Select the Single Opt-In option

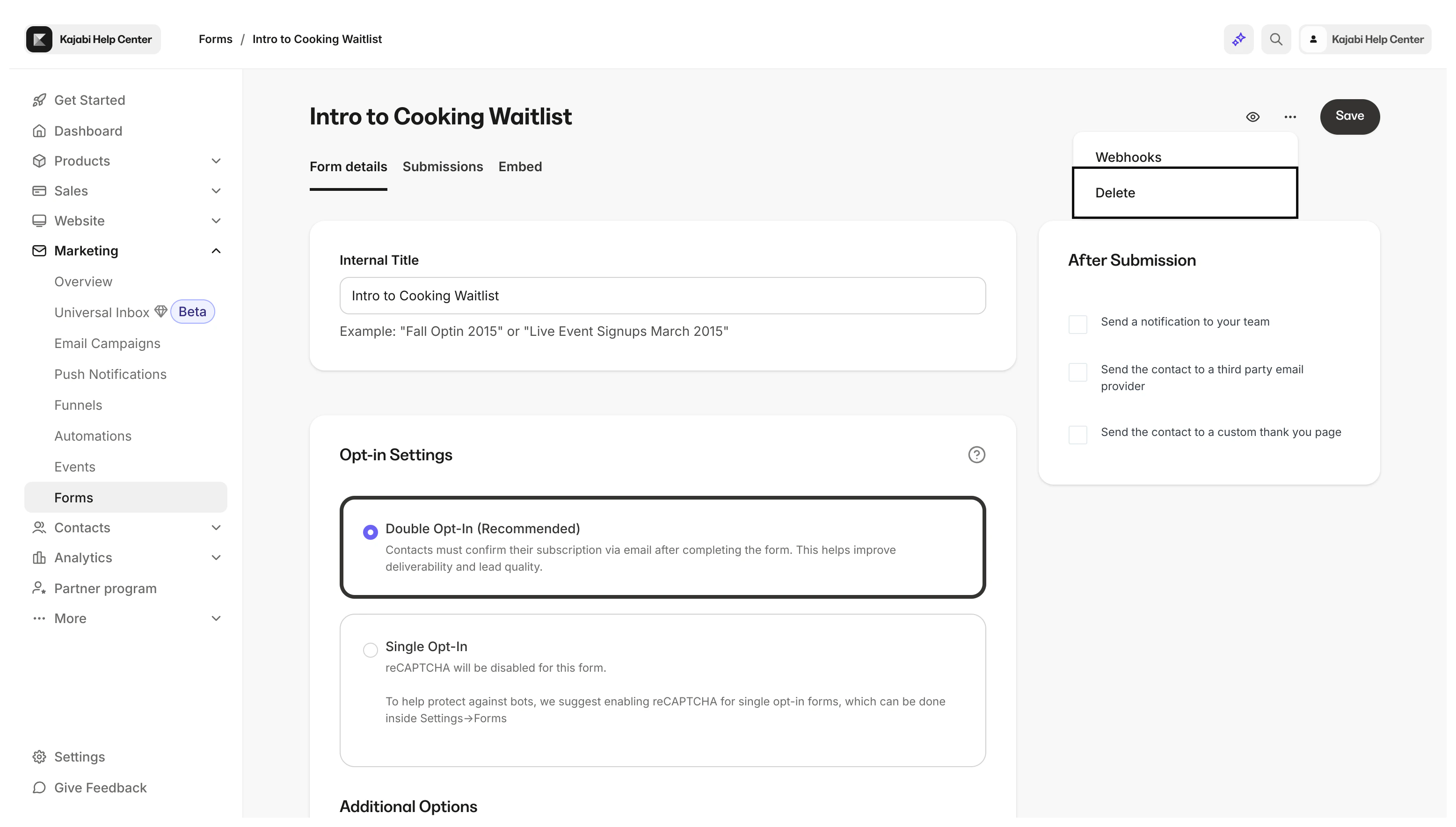[x=371, y=649]
